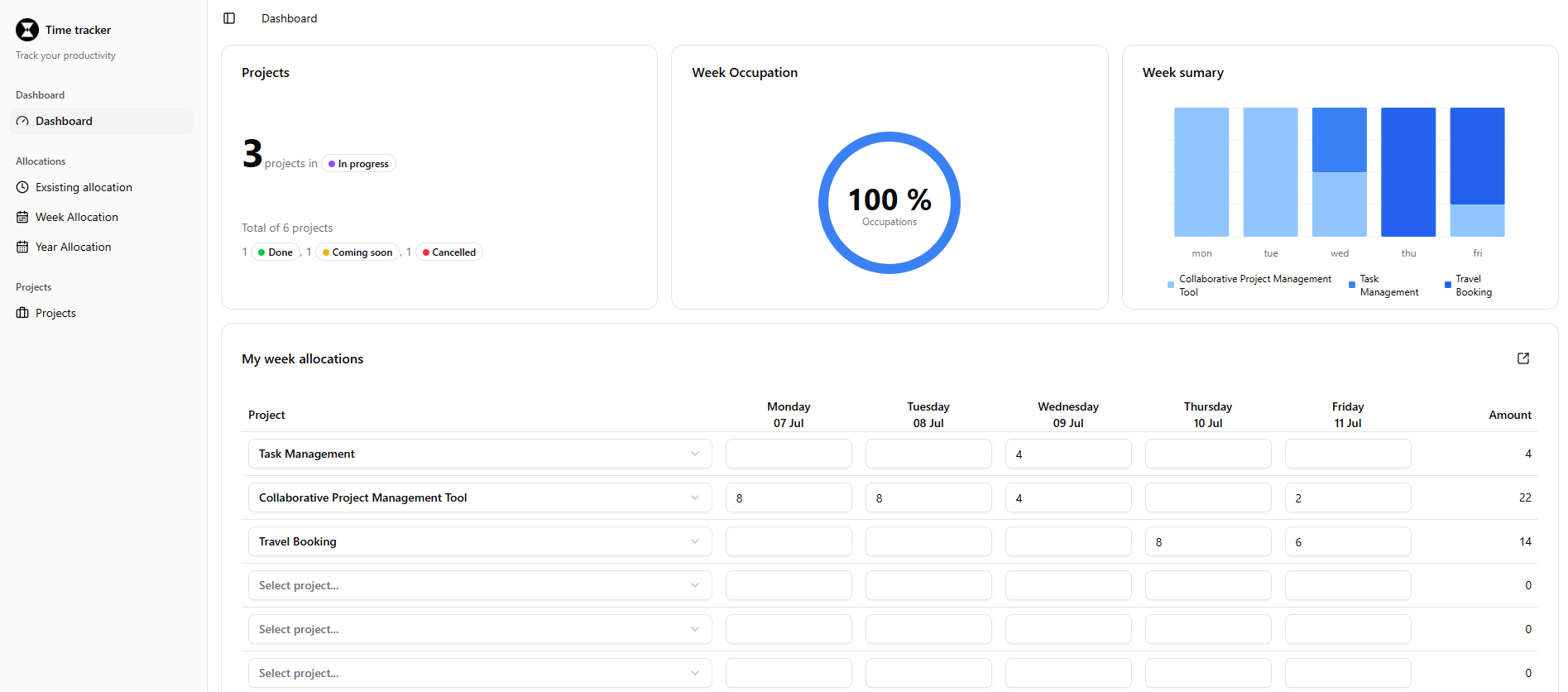Open the fourth row Select project dropdown

pyautogui.click(x=480, y=585)
